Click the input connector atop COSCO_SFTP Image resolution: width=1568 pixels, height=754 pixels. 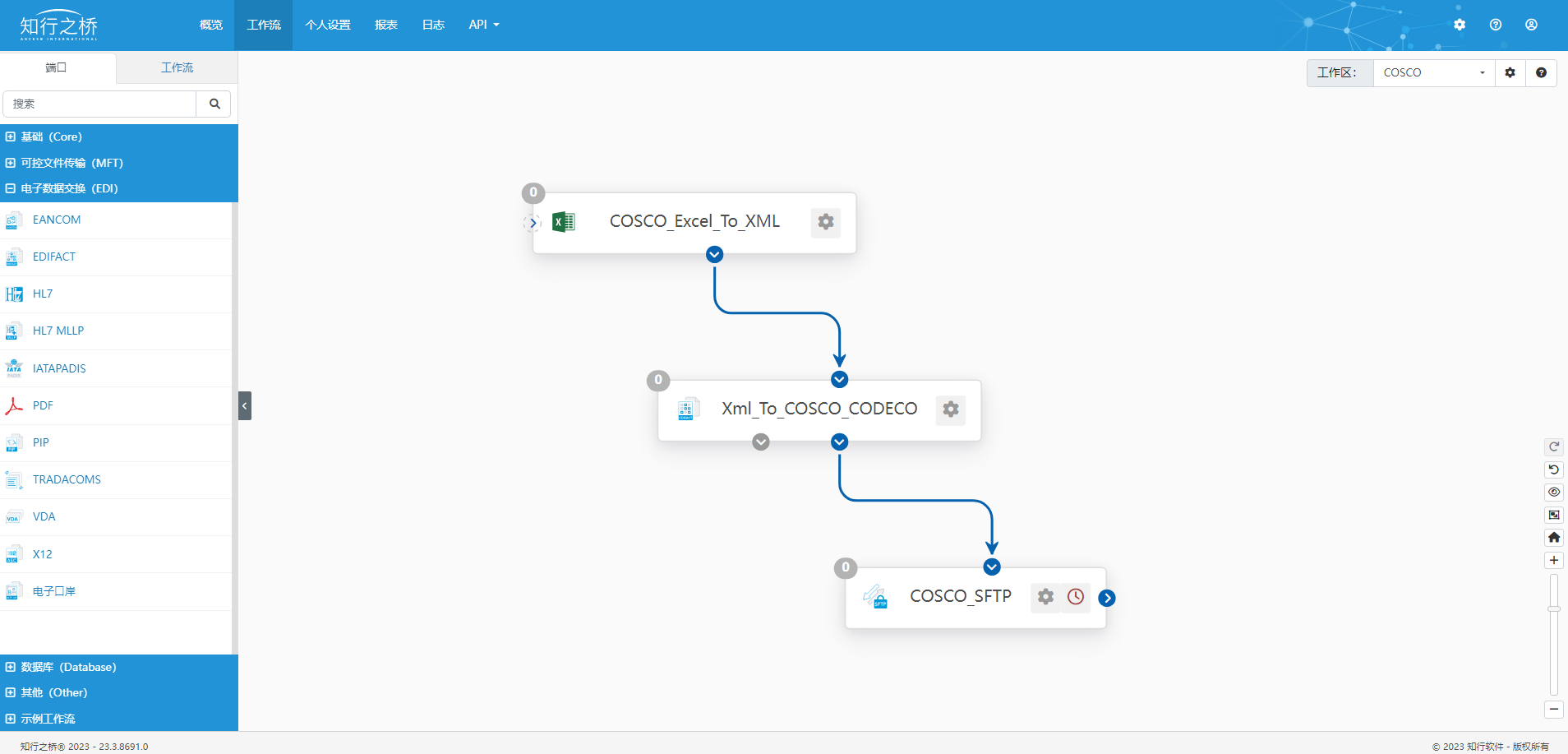pos(992,567)
